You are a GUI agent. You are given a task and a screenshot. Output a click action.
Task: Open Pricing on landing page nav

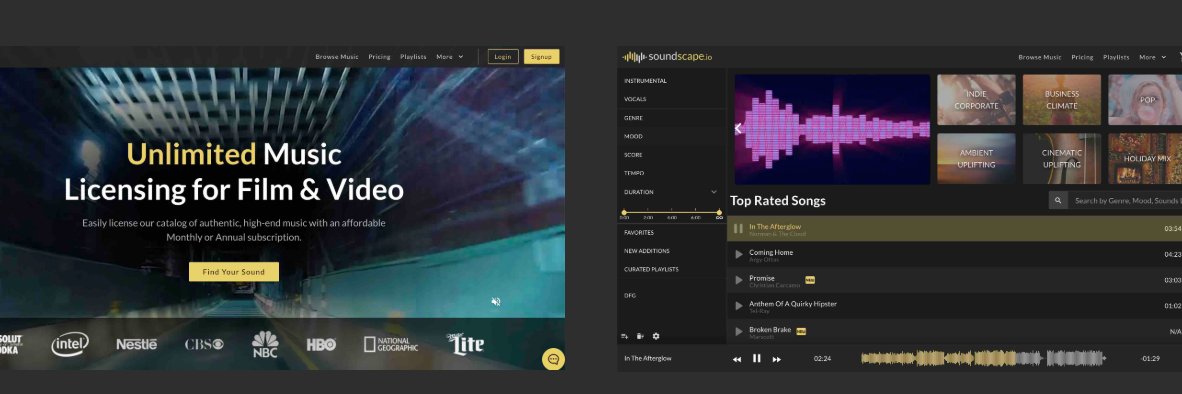point(379,57)
